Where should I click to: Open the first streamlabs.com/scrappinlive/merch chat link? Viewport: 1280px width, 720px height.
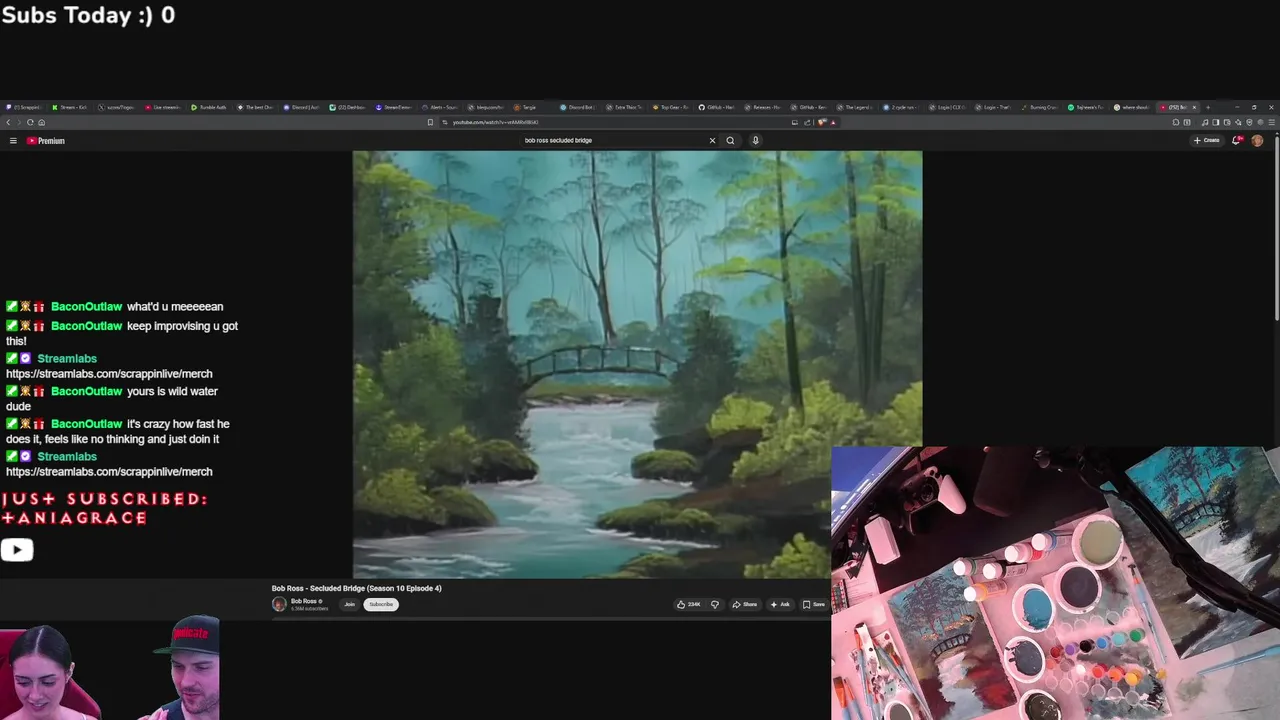[109, 374]
